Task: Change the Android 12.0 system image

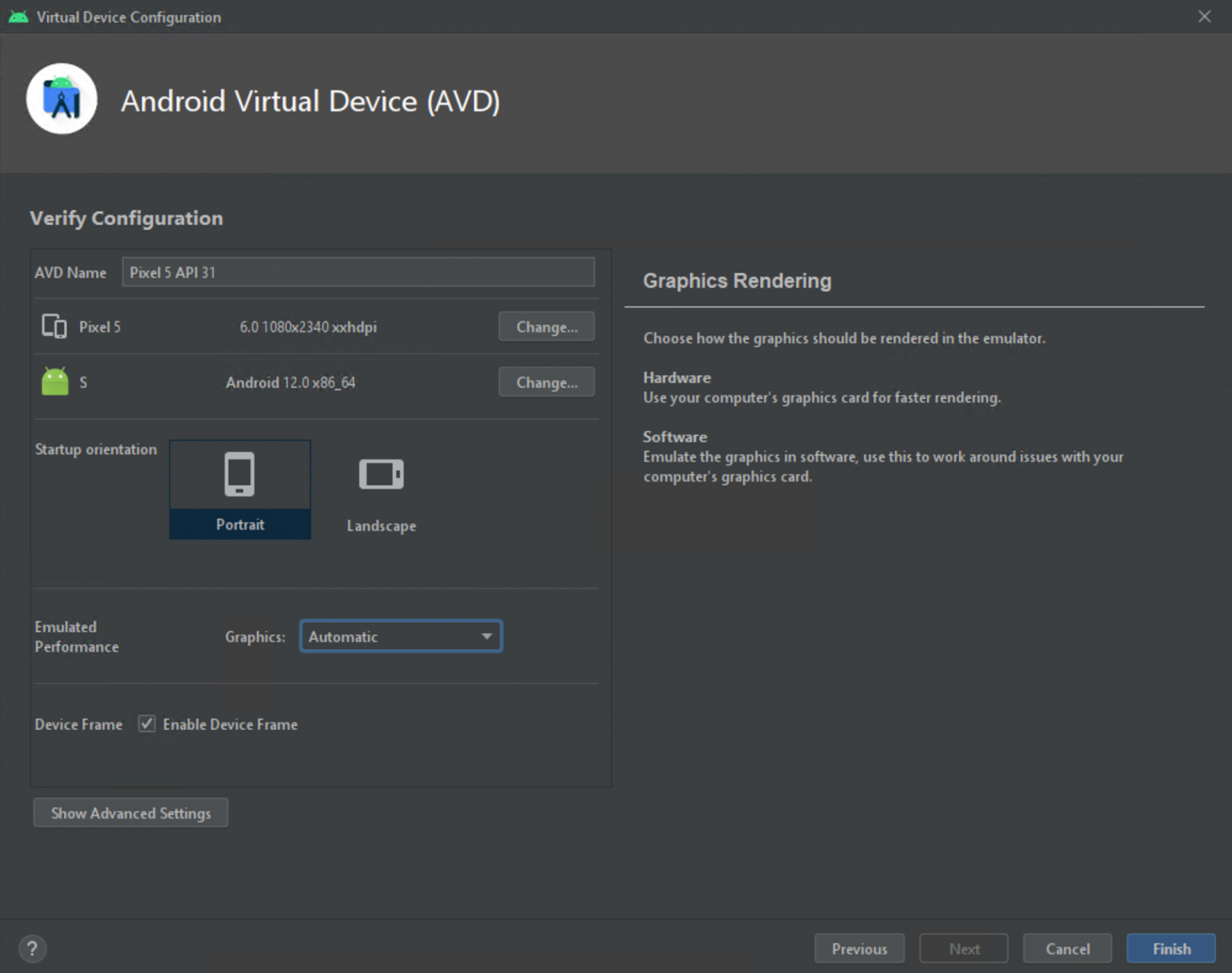Action: [546, 383]
